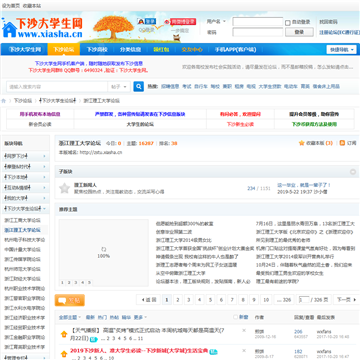The image size is (360, 360).
Task: Click the password input field
Action: coord(258,32)
